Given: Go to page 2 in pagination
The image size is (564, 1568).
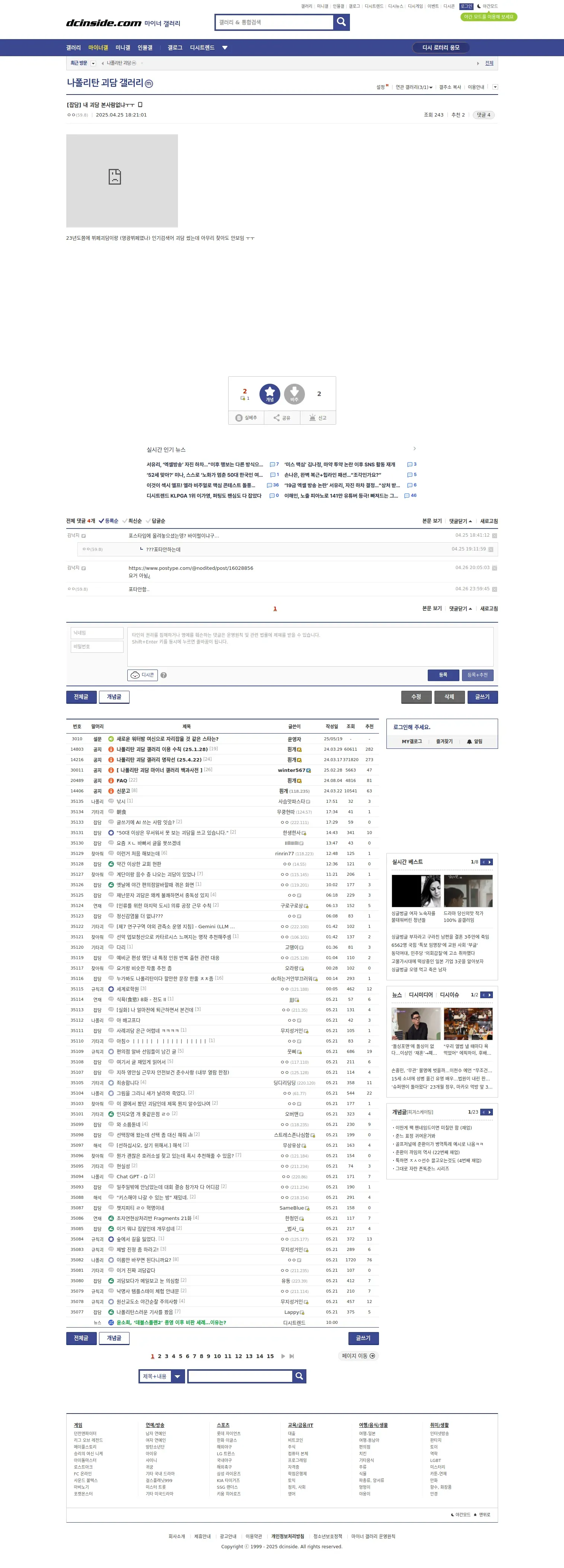Looking at the screenshot, I should [x=160, y=1356].
